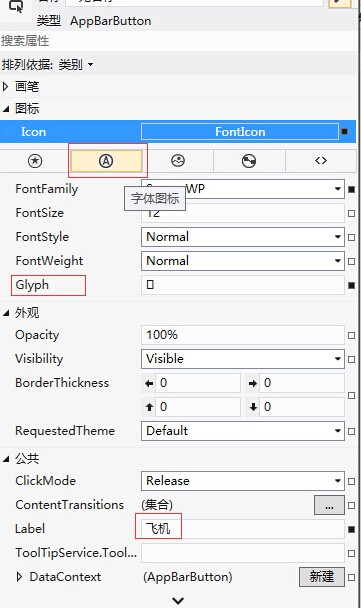Open the FontStyle Normal dropdown
This screenshot has height=608, width=361.
(243, 237)
